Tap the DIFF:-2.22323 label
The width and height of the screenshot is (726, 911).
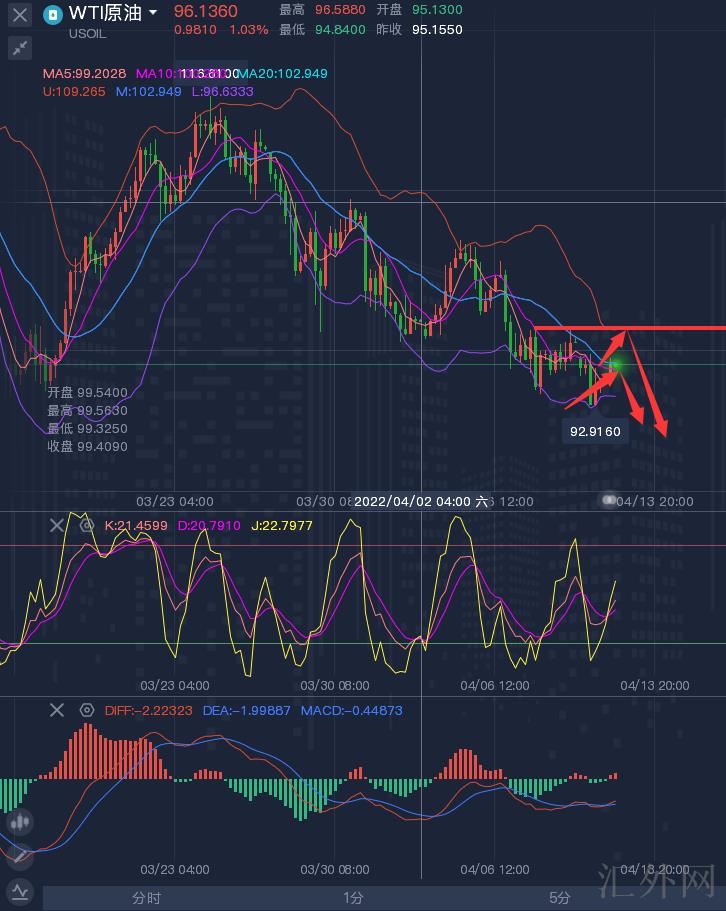(x=148, y=711)
